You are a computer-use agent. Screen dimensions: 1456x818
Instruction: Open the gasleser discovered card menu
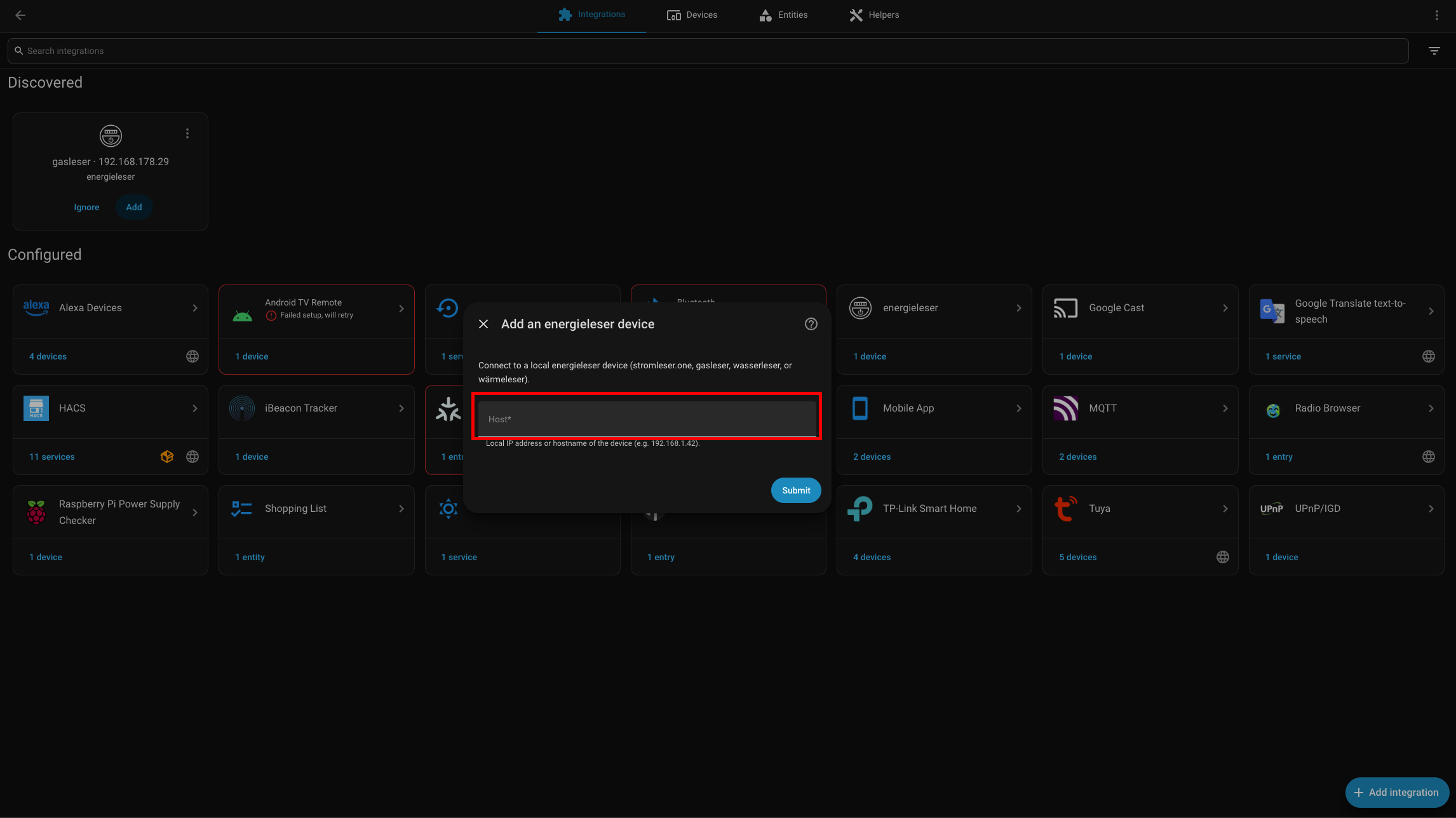pos(187,133)
